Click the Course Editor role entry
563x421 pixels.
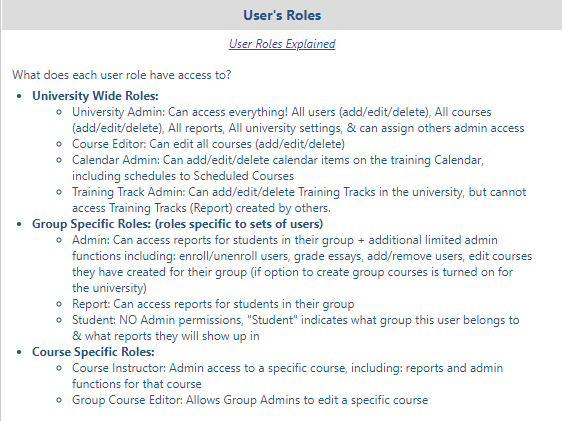click(208, 144)
